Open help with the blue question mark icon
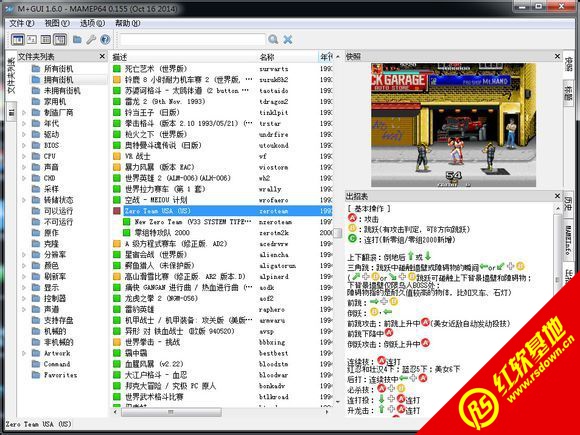 click(x=105, y=39)
